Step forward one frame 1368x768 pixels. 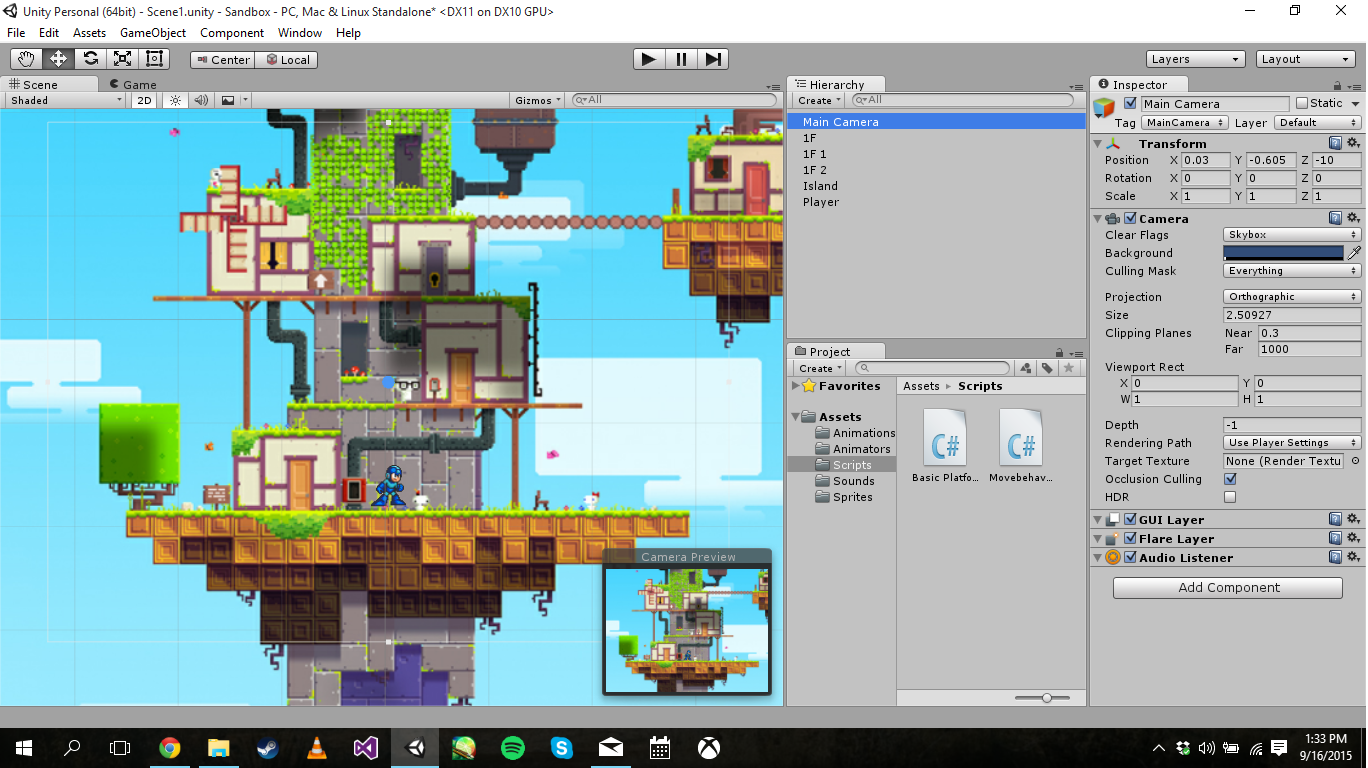(713, 59)
